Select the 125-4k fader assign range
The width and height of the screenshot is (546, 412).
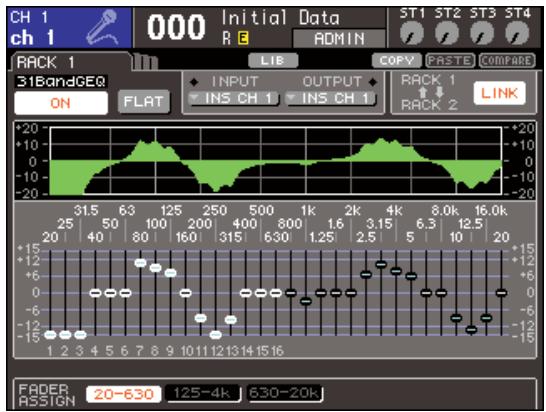(203, 393)
